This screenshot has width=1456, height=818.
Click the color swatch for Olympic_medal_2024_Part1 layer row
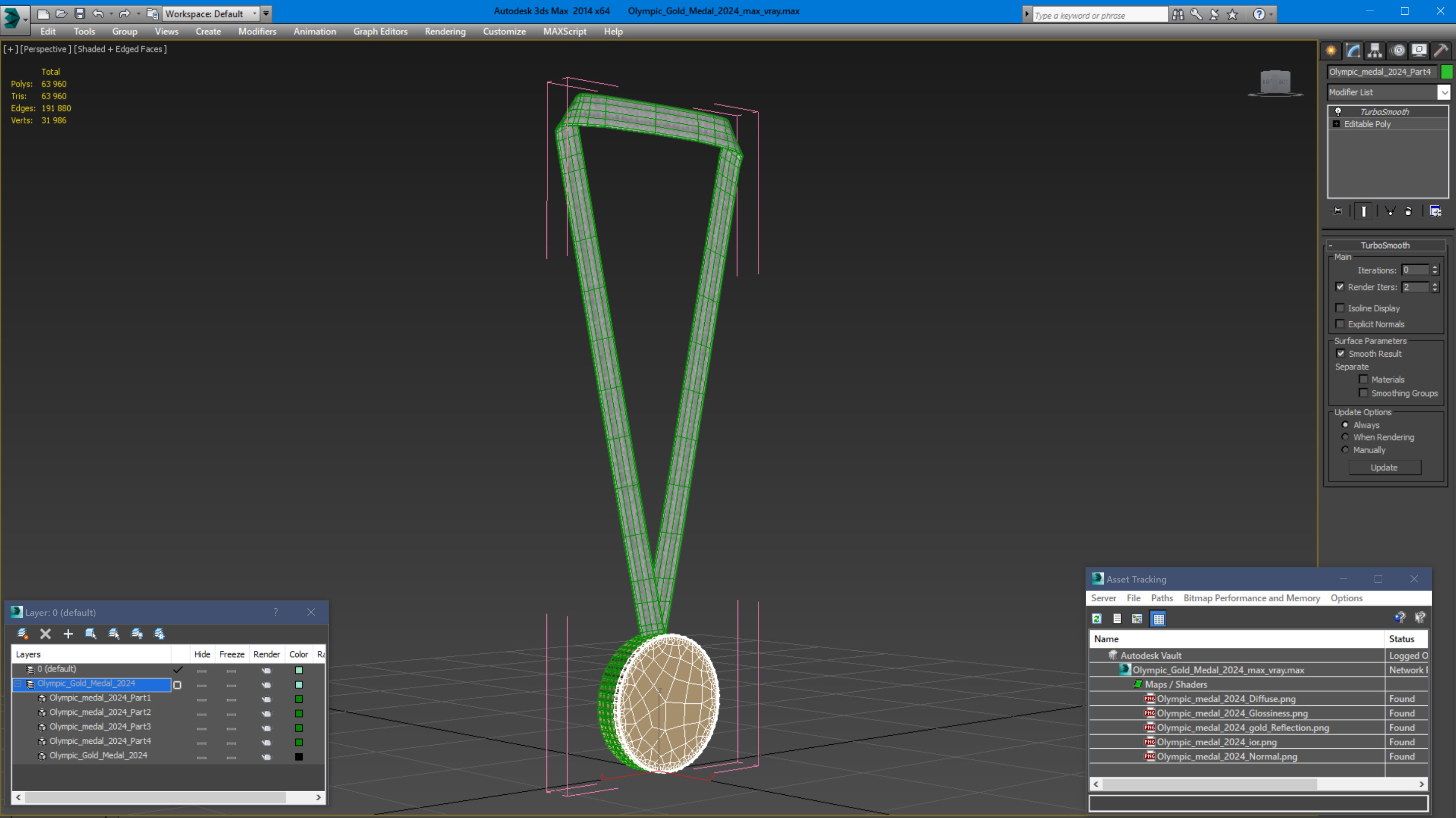(x=299, y=699)
